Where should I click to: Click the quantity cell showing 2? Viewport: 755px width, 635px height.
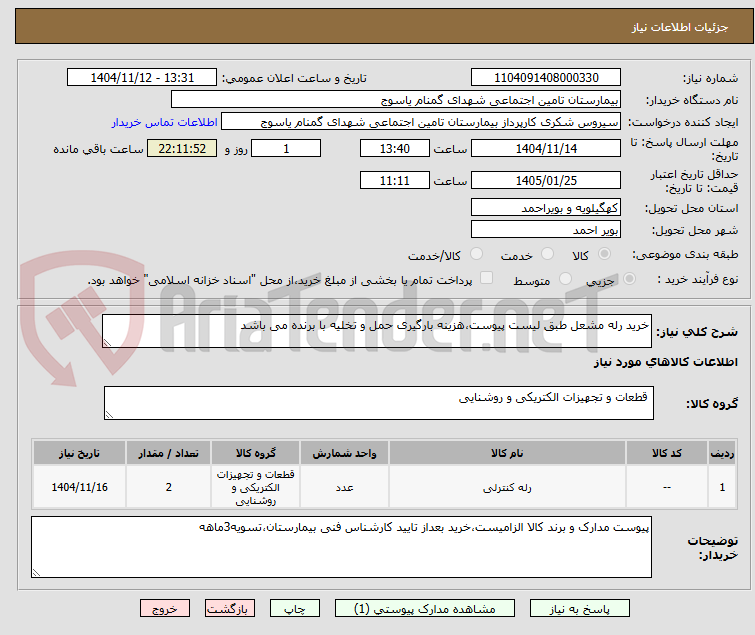168,487
